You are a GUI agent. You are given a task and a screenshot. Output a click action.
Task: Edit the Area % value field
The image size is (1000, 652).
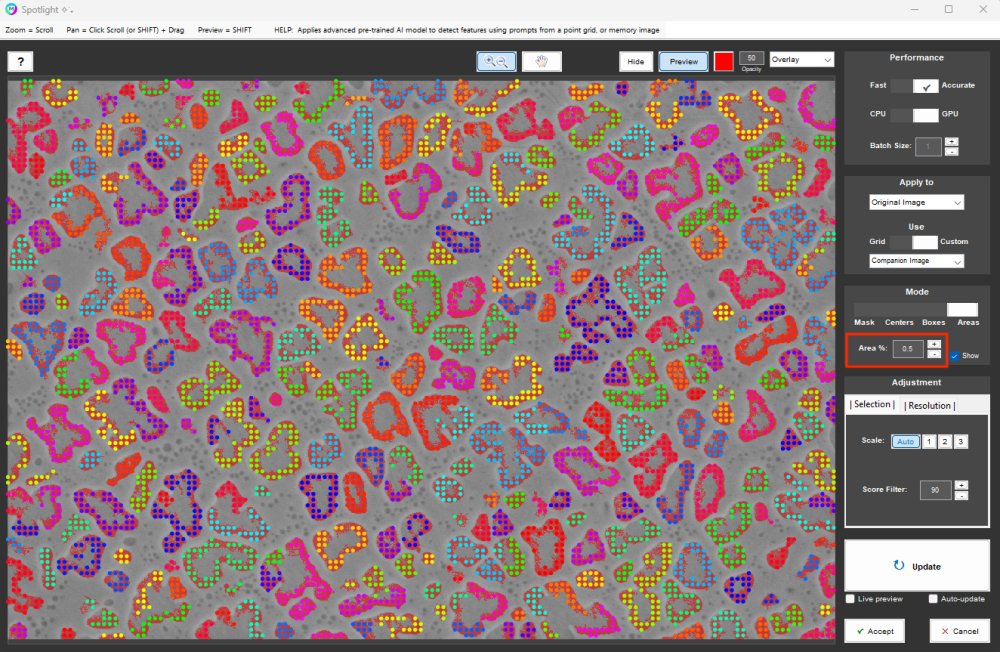(x=908, y=349)
